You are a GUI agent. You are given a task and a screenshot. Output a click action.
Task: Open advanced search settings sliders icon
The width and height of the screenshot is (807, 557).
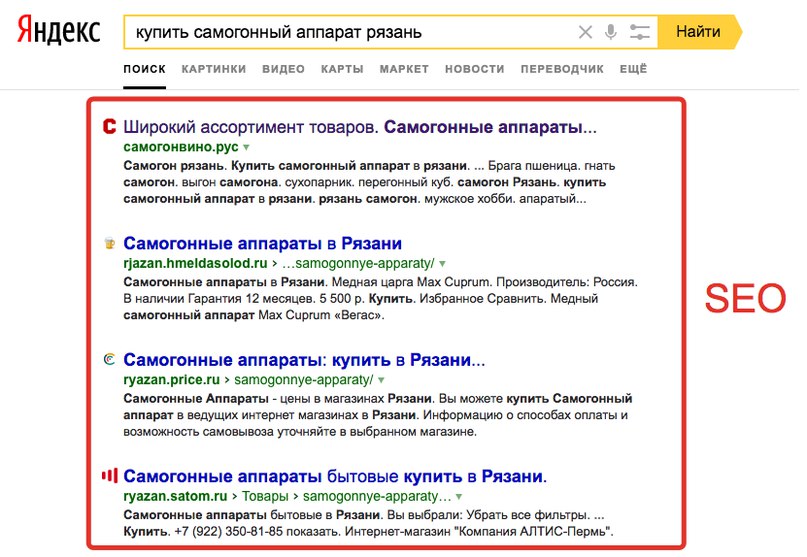coord(640,32)
